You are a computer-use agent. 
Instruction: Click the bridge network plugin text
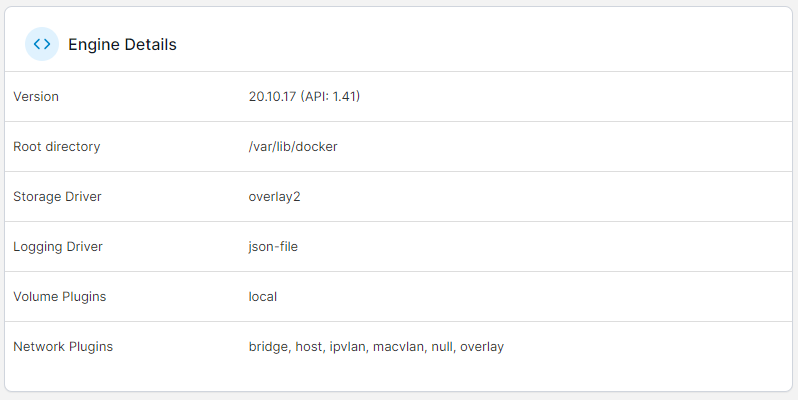[x=268, y=347]
